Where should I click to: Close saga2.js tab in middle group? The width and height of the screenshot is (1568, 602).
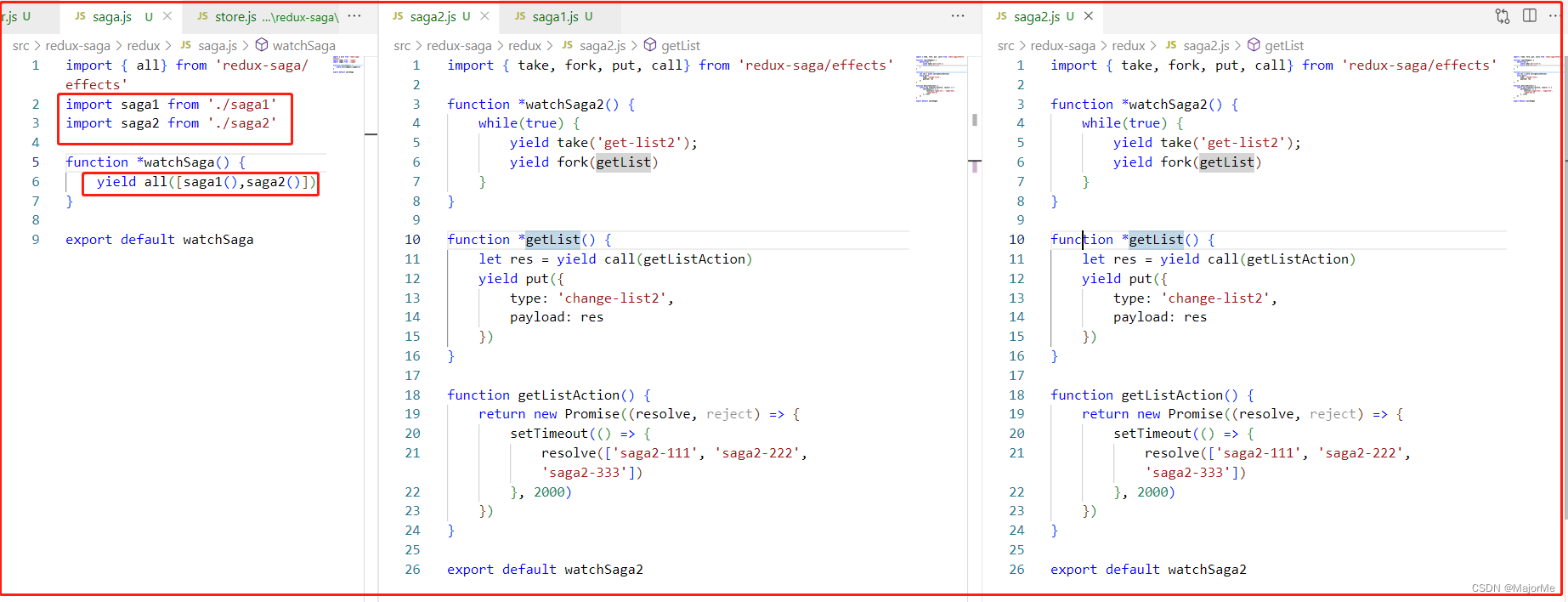coord(484,16)
